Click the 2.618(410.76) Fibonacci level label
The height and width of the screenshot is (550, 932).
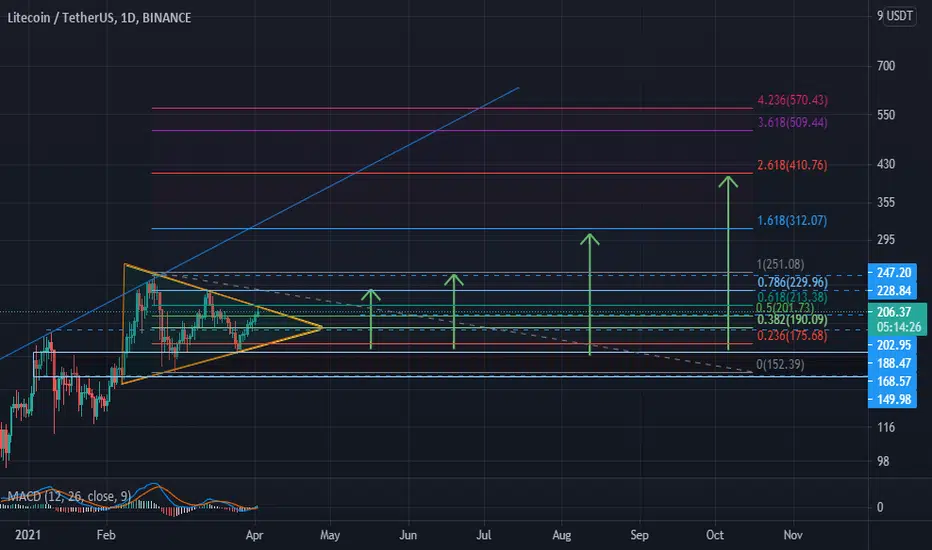(792, 165)
